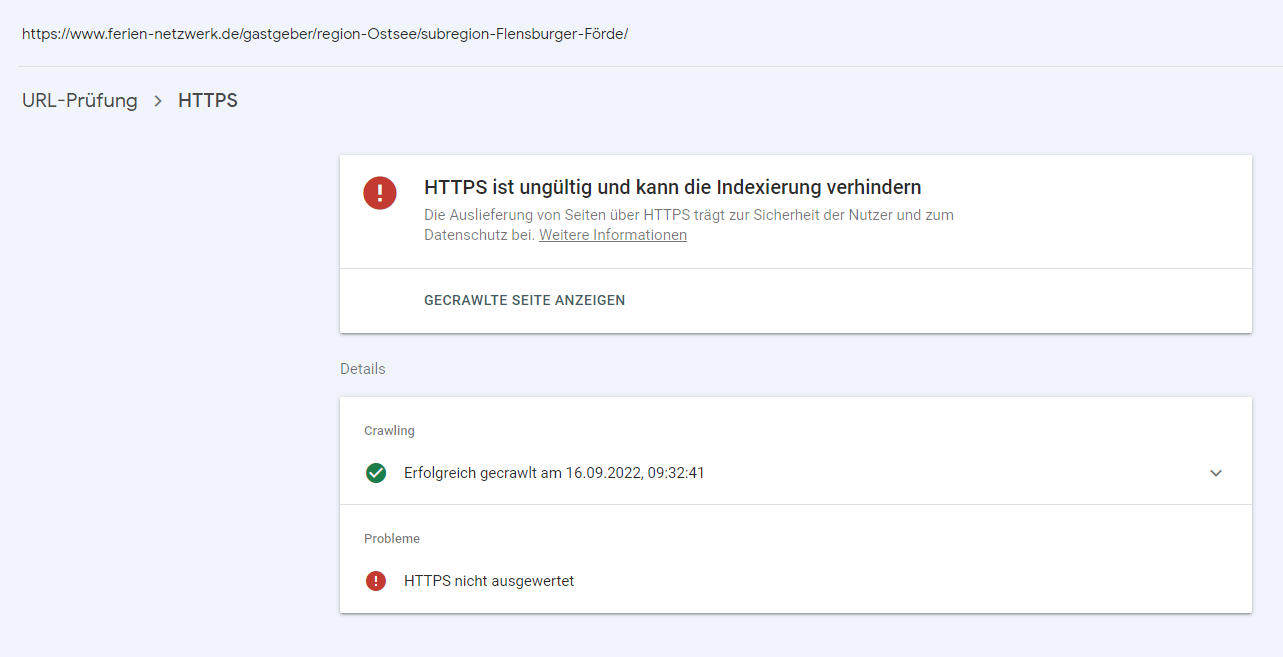Go back to URL-Prüfung via breadcrumb
This screenshot has width=1283, height=657.
[80, 101]
